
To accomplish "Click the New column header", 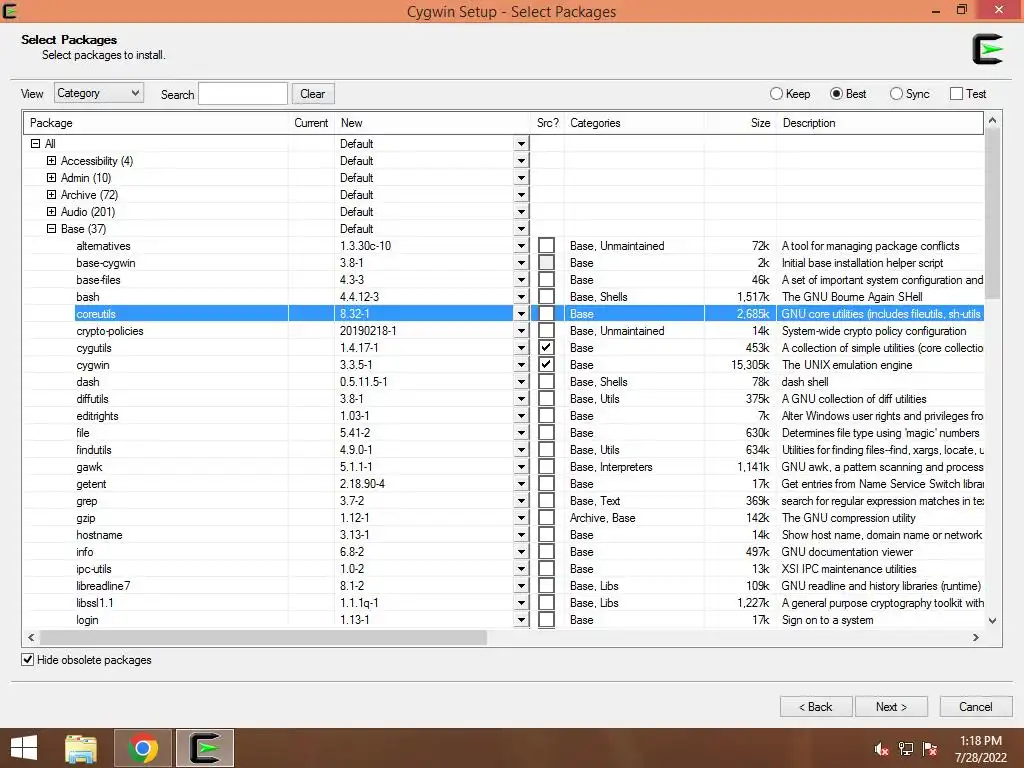I will pos(432,123).
